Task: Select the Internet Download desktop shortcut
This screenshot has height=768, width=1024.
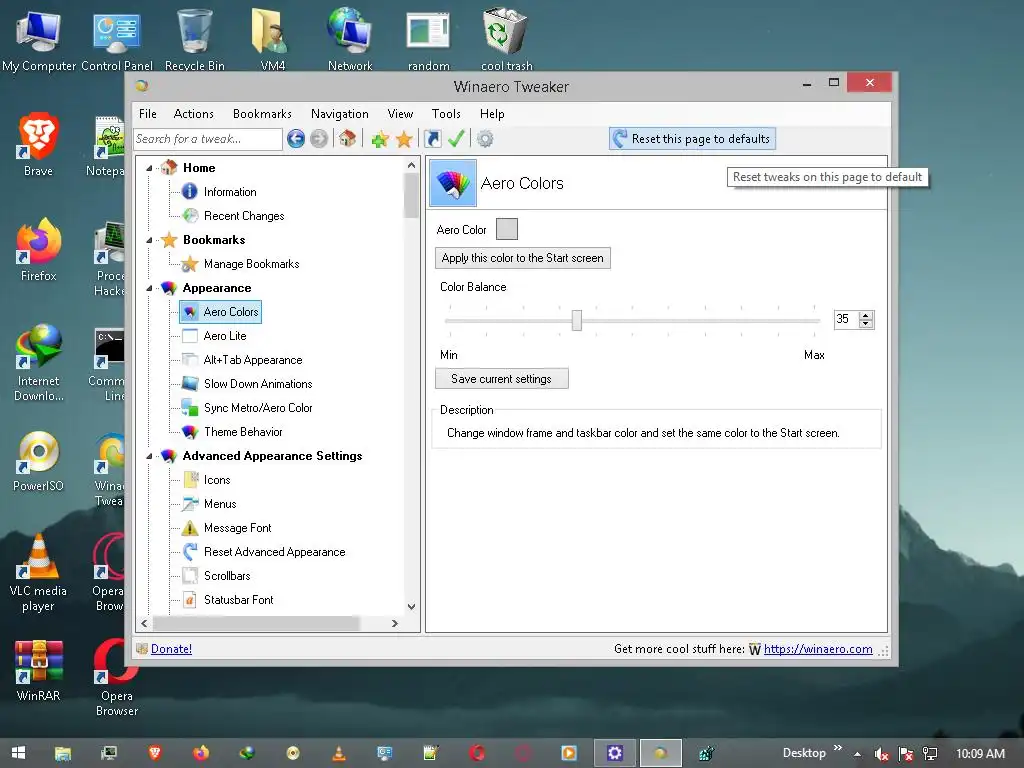Action: tap(39, 364)
